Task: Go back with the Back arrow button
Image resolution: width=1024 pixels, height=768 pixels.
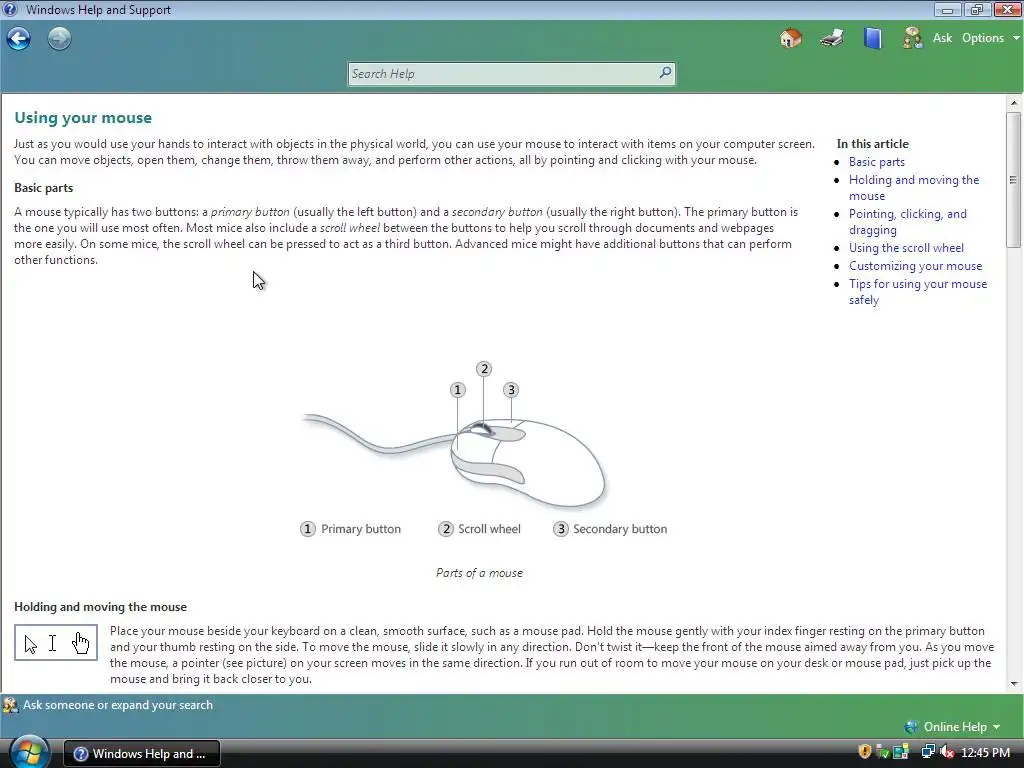Action: pyautogui.click(x=18, y=39)
